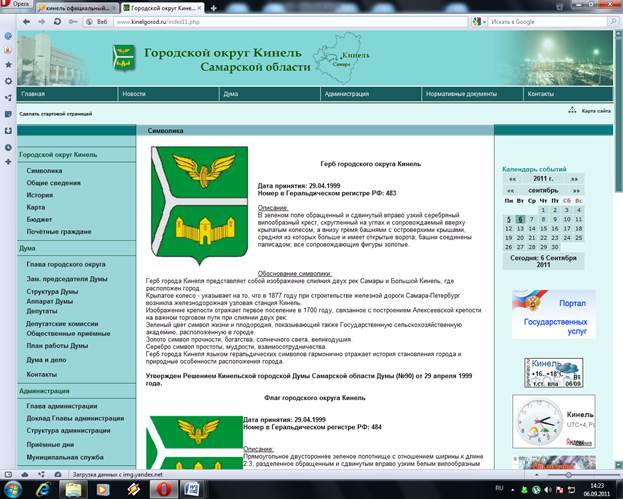
Task: Open 'Почетные граждане' in left sidebar
Action: click(x=59, y=231)
